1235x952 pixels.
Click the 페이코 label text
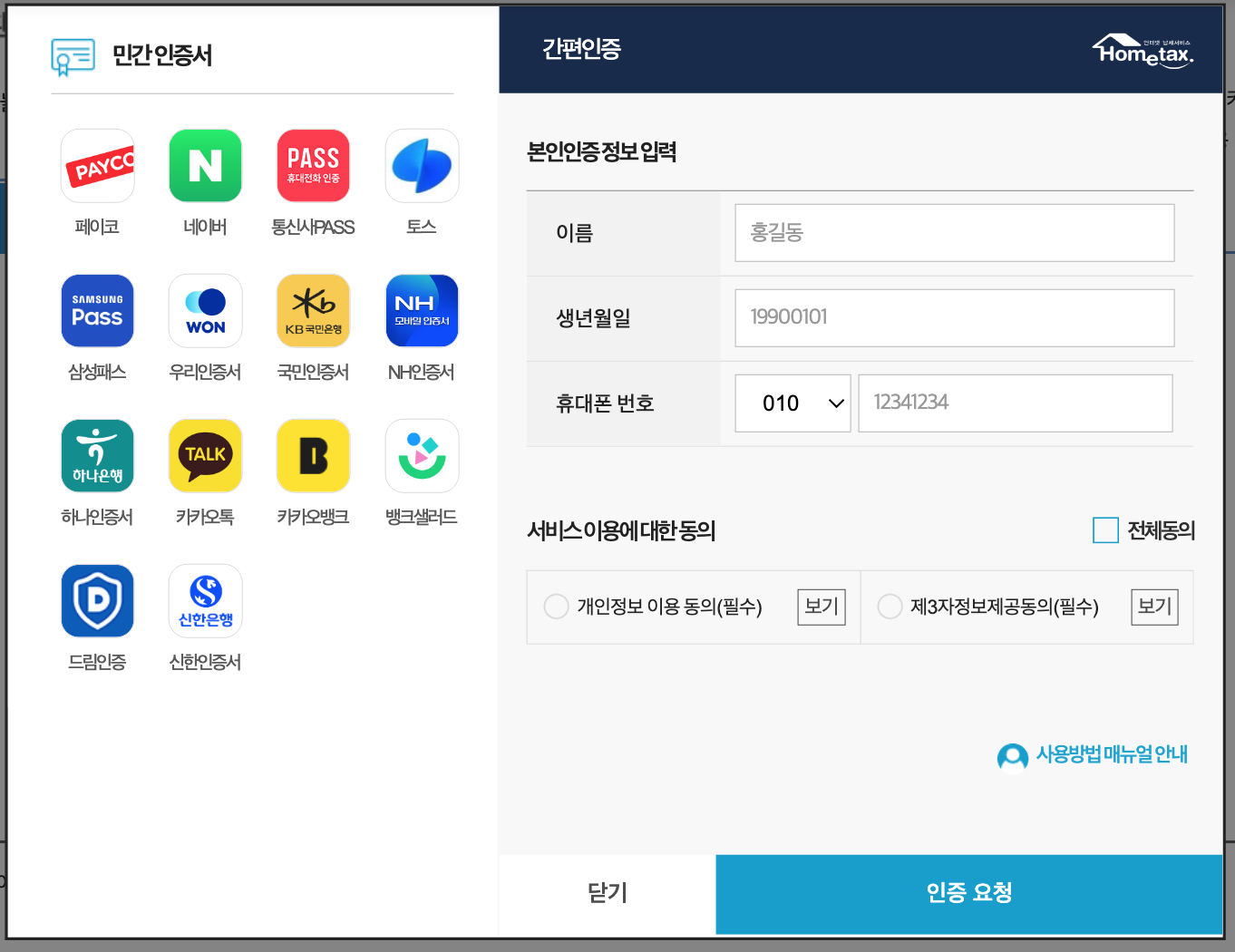pyautogui.click(x=97, y=228)
